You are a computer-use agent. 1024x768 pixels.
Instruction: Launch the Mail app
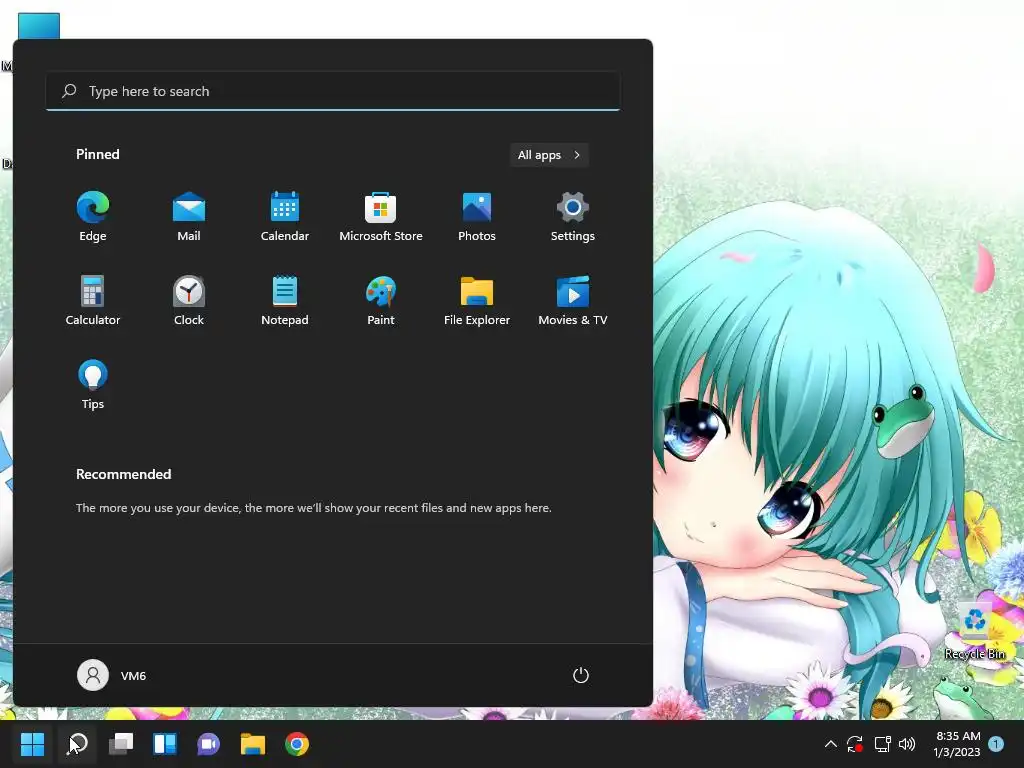pyautogui.click(x=189, y=217)
